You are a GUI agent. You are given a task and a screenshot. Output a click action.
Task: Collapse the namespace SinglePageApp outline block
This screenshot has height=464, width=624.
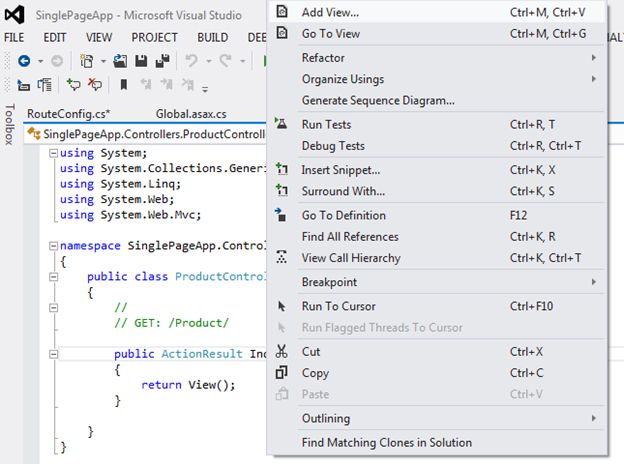52,245
